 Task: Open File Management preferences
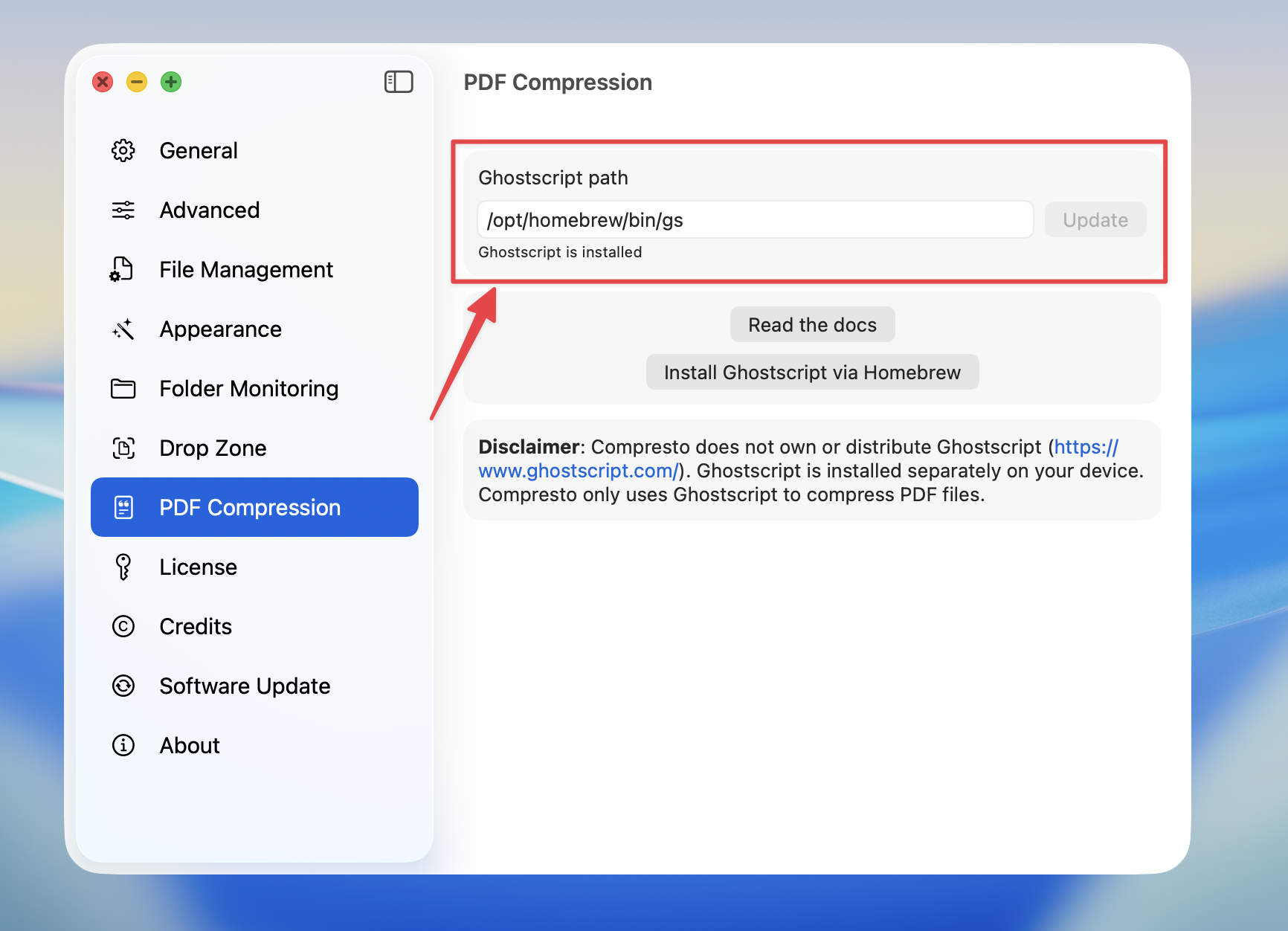tap(254, 269)
